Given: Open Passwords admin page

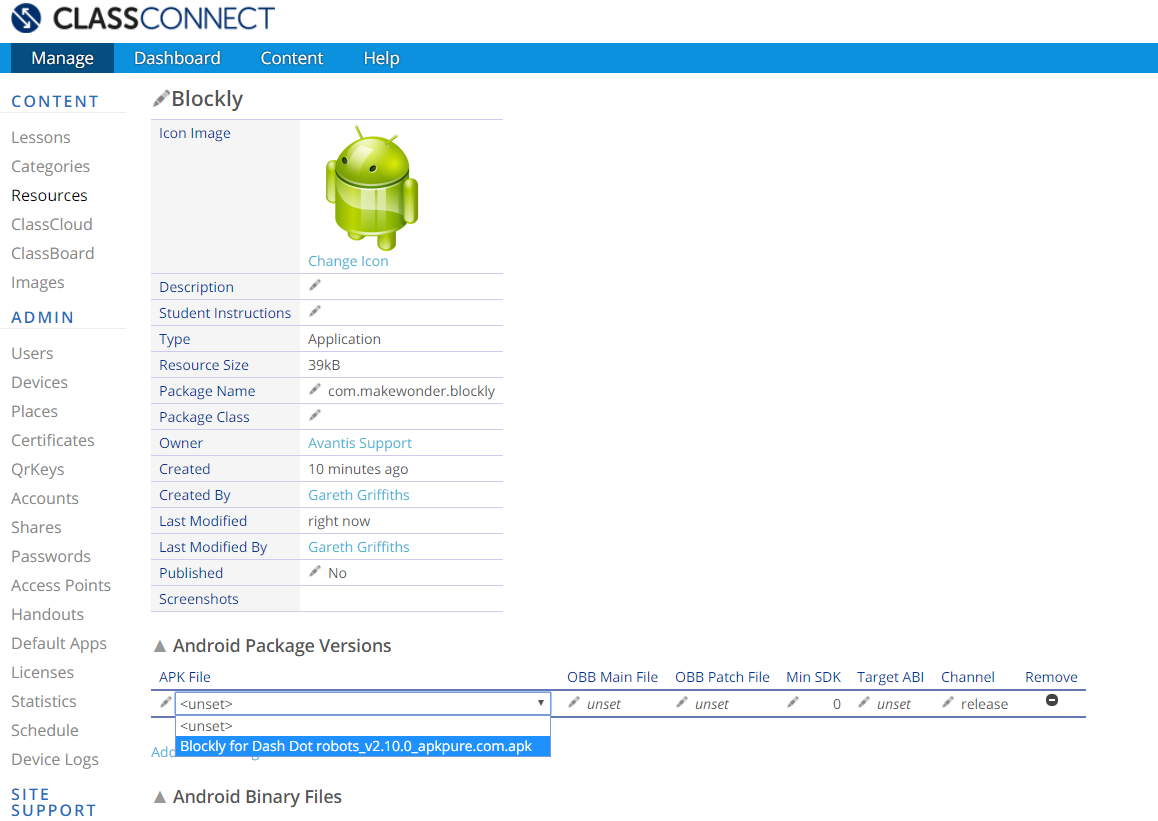Looking at the screenshot, I should click(x=51, y=556).
